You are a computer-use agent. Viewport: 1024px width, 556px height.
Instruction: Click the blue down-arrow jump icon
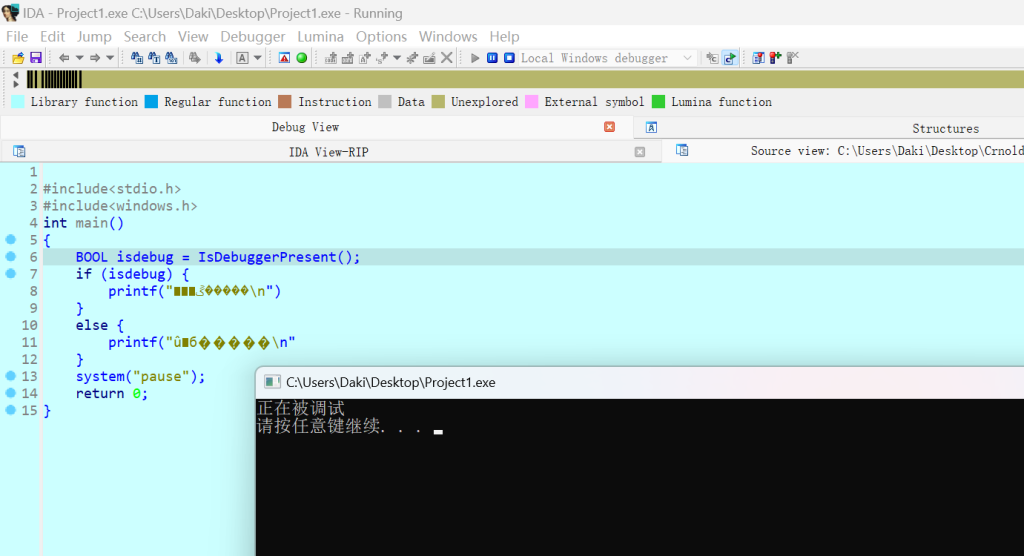(x=219, y=58)
